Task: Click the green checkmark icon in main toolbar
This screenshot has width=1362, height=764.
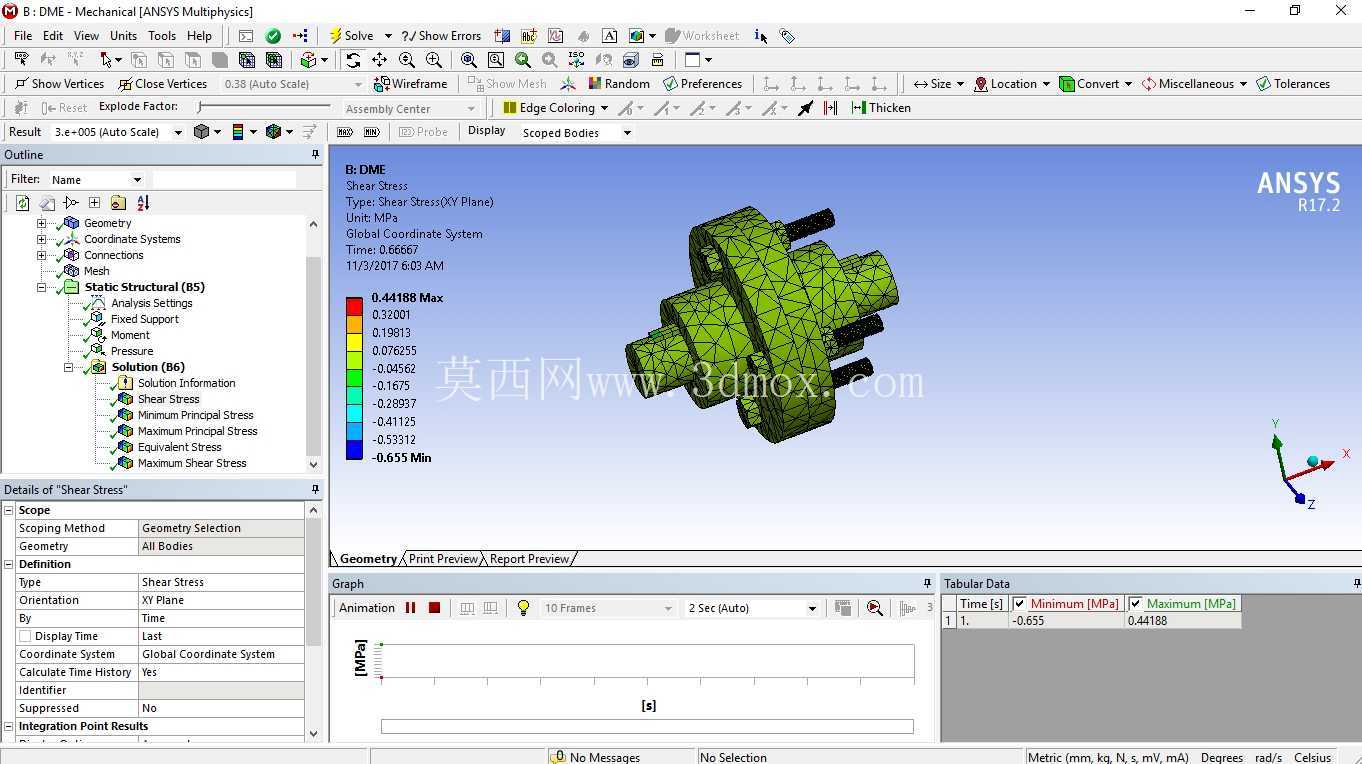Action: pos(273,36)
